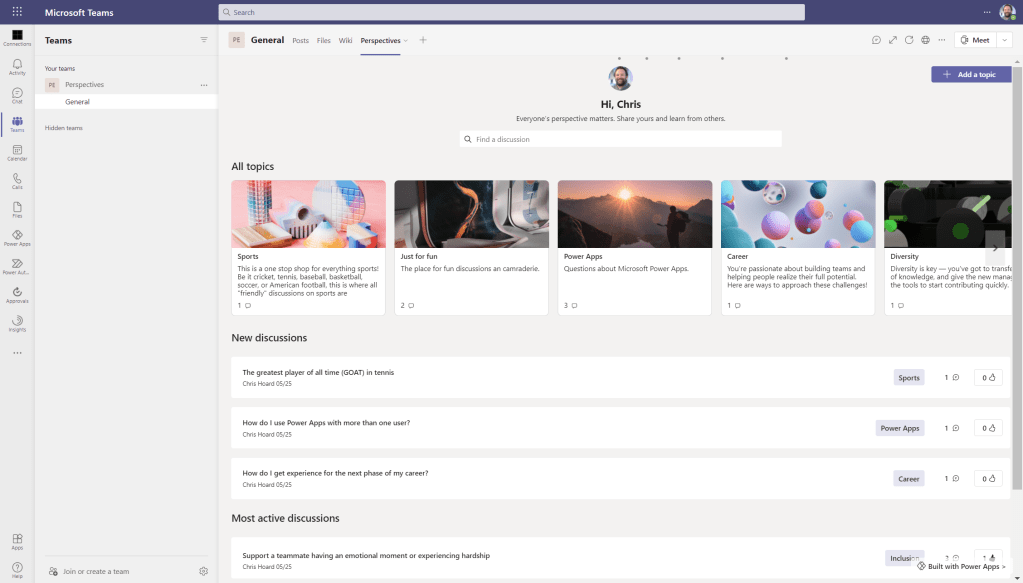This screenshot has width=1023, height=583.
Task: Open the tab conversation icon
Action: (876, 40)
